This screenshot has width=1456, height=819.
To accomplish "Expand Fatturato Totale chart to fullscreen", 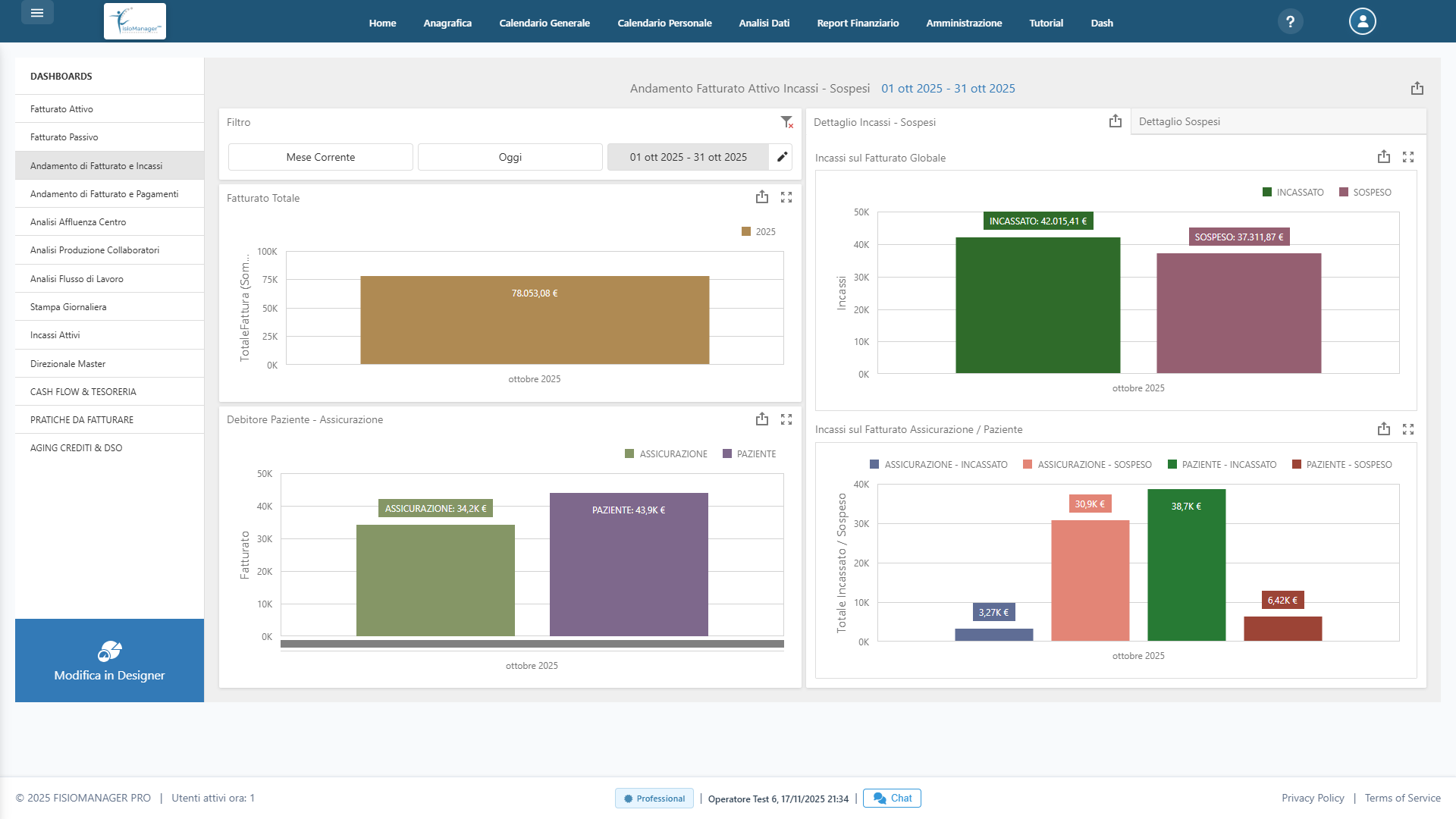I will [x=787, y=196].
